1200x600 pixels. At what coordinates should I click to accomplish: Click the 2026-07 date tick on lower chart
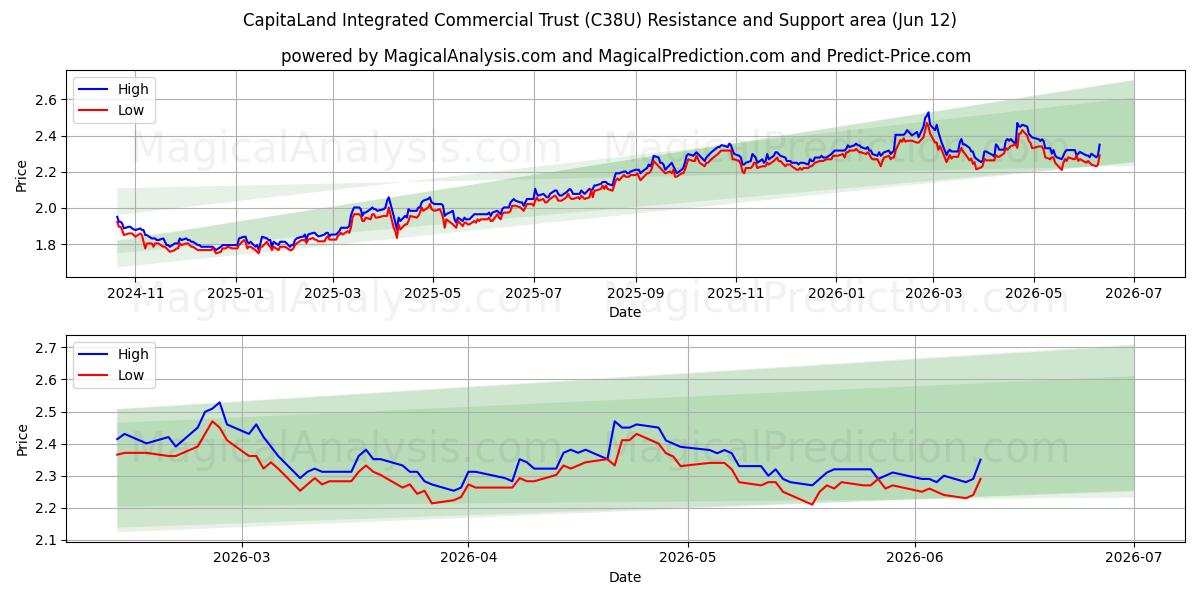pos(1134,558)
